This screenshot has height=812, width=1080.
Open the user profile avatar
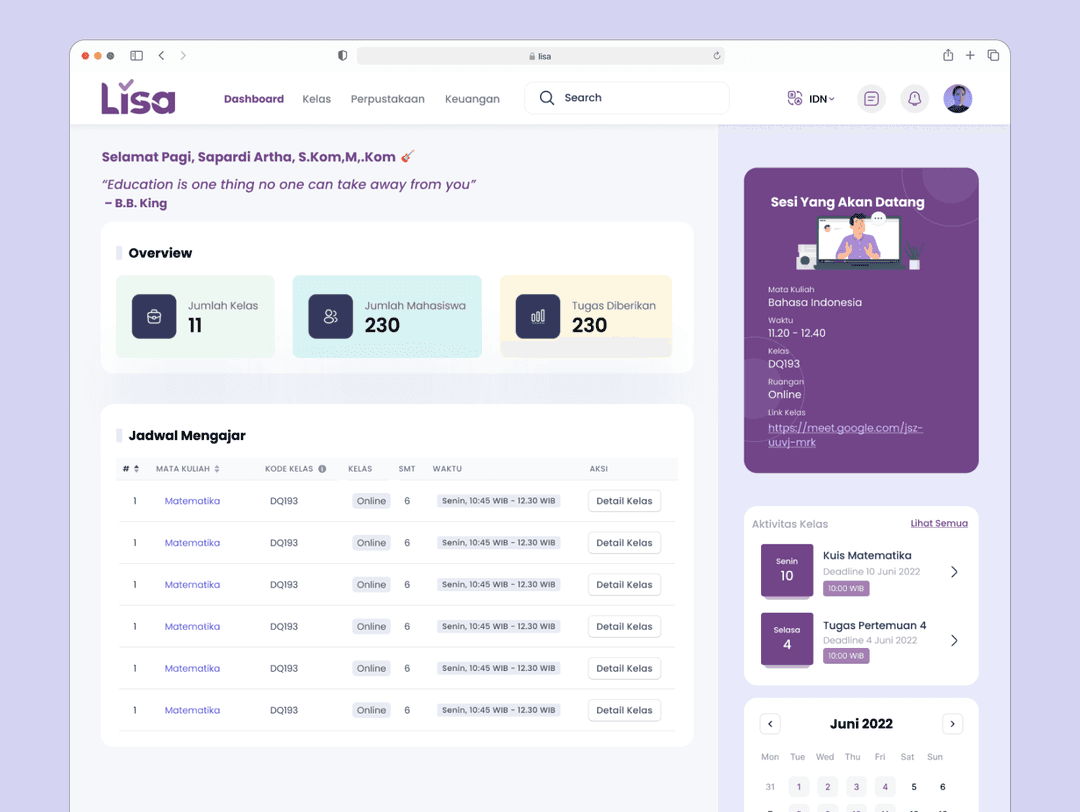957,98
